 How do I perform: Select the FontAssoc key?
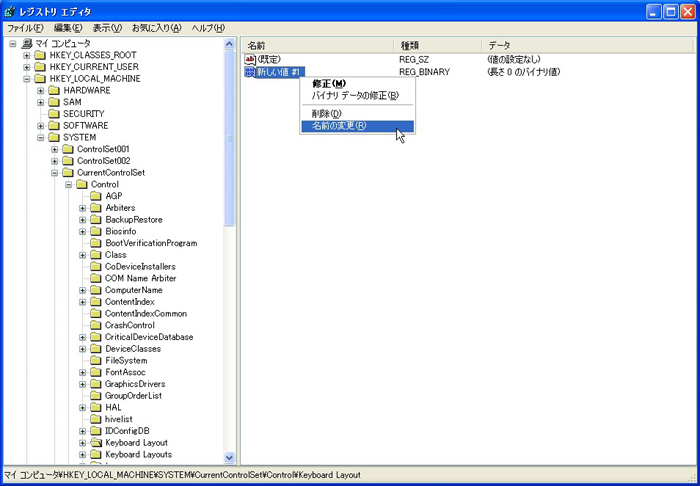click(125, 372)
